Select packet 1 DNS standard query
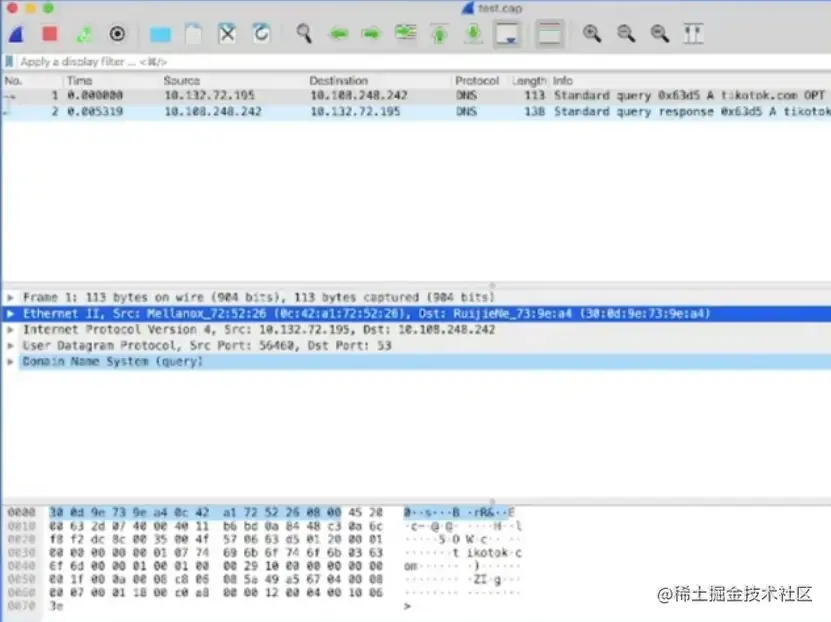 click(x=416, y=95)
